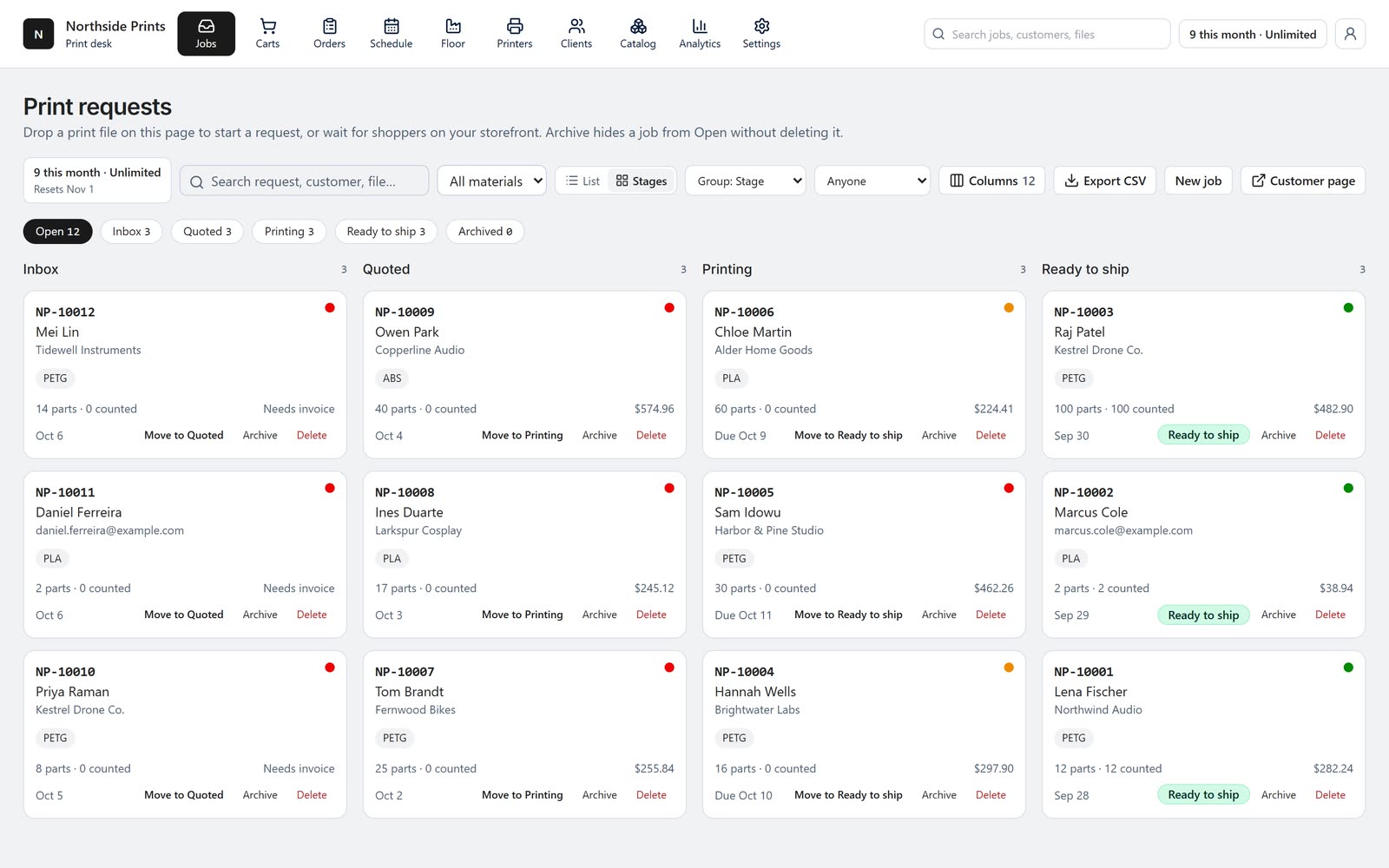Select the Printing 3 filter tab

[x=289, y=231]
